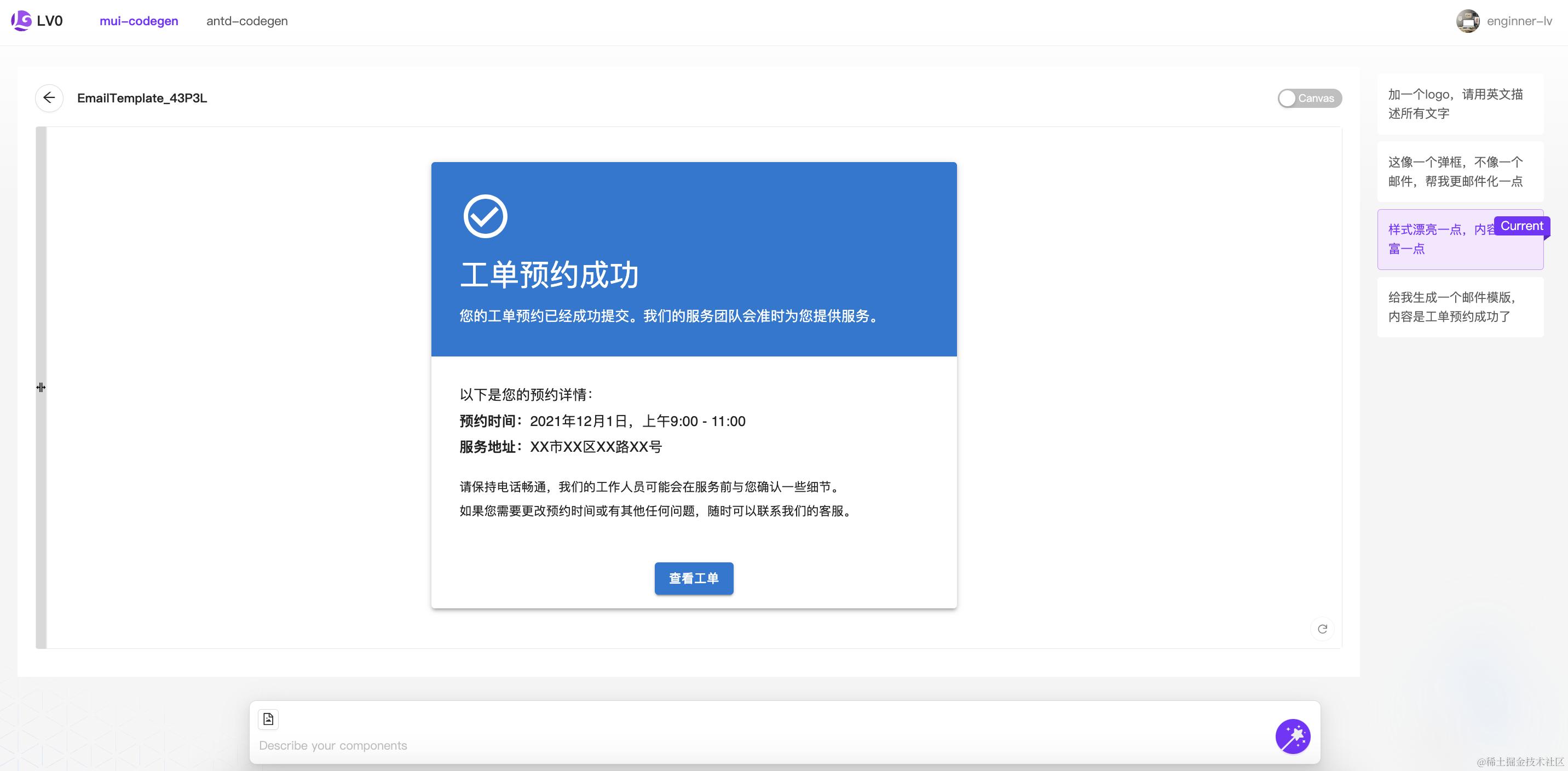Click the 工单预约成功 heading
Viewport: 1568px width, 771px height.
[x=549, y=275]
